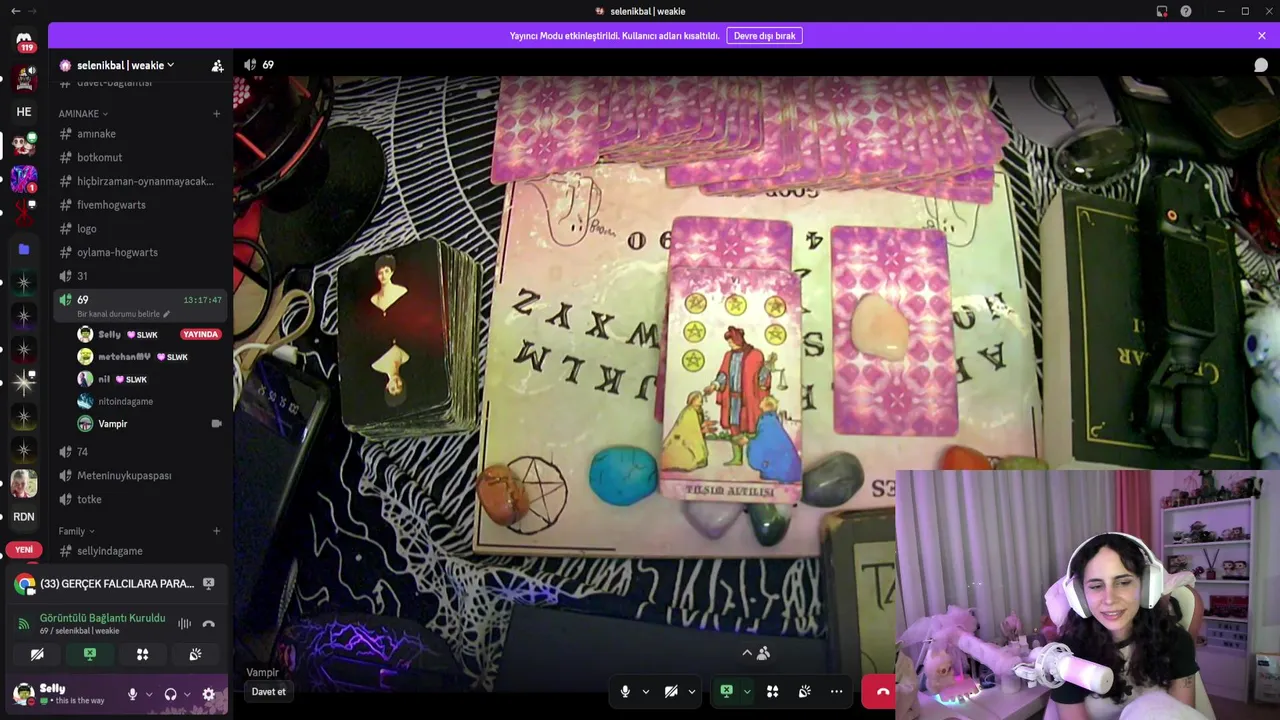Open the RDN server in sidebar
This screenshot has width=1280, height=720.
pyautogui.click(x=24, y=517)
